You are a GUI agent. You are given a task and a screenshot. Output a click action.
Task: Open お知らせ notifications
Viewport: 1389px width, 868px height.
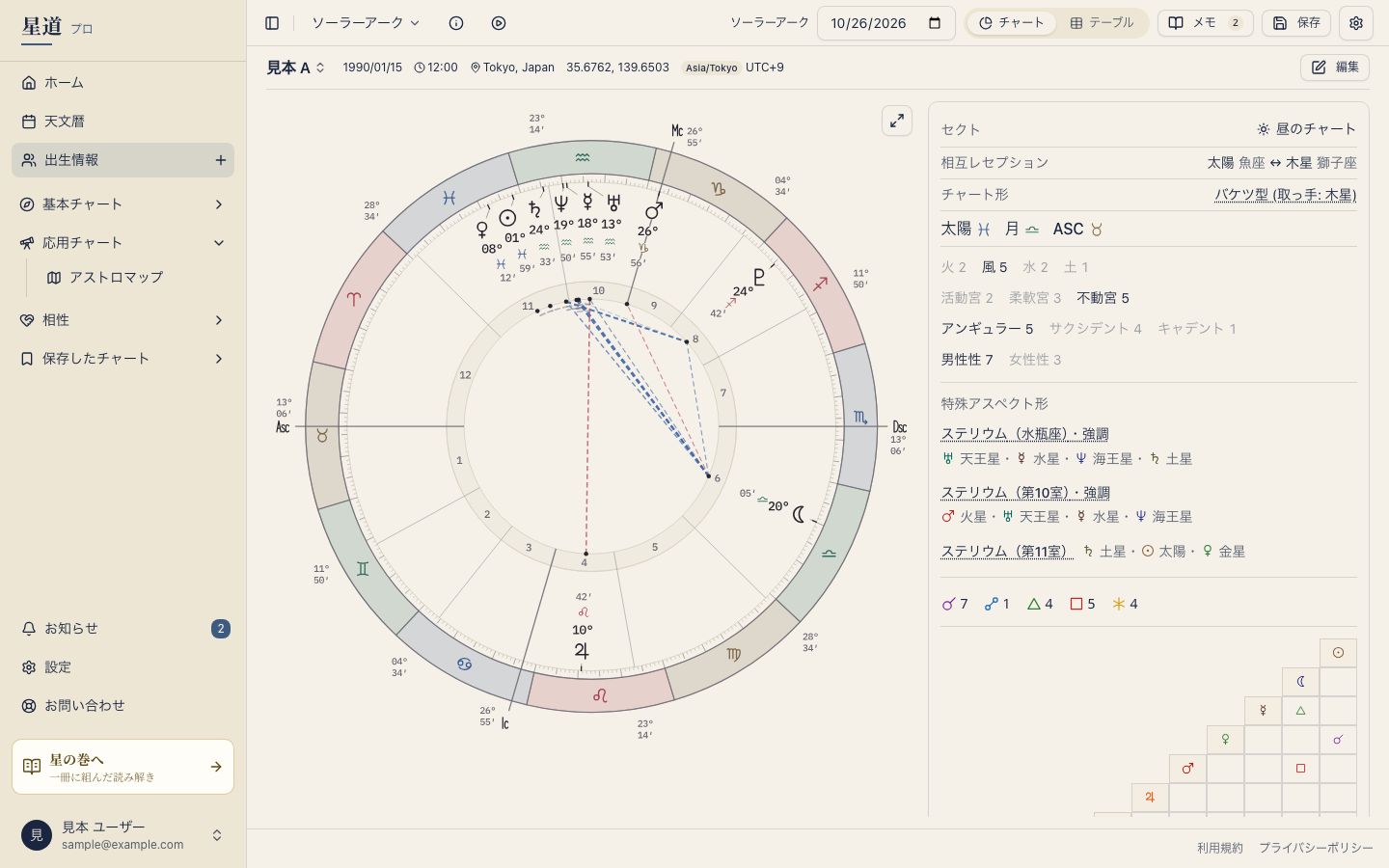[x=123, y=629]
